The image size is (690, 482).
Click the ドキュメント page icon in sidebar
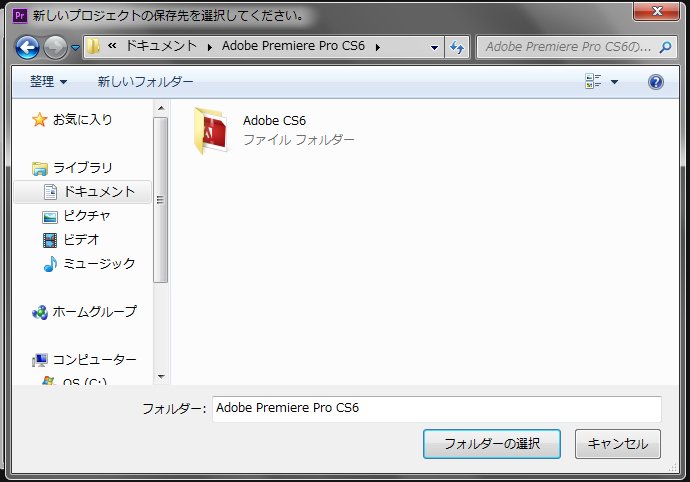[50, 192]
